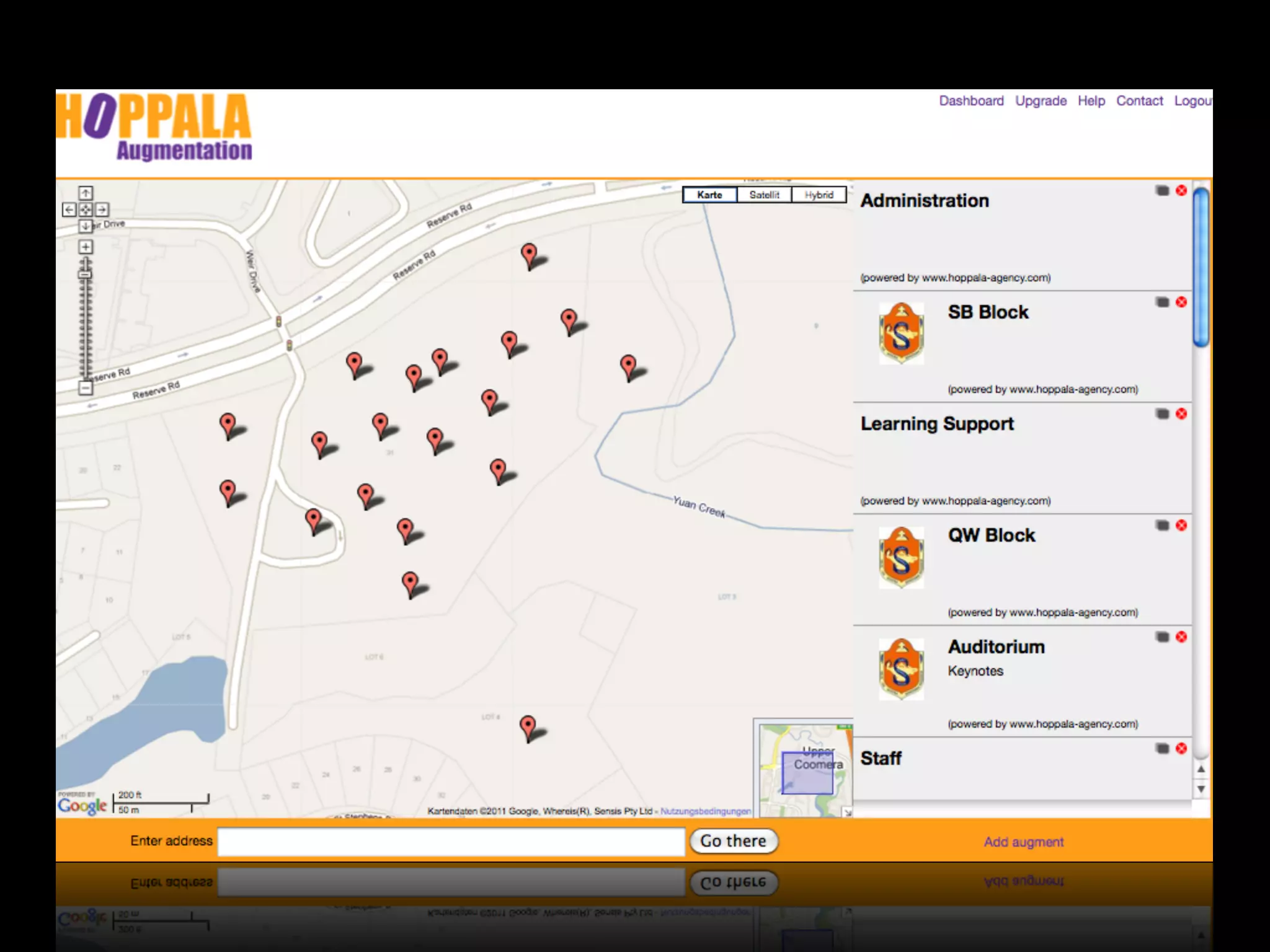Screen dimensions: 1270x952
Task: Click the Add augment link
Action: [x=1023, y=842]
